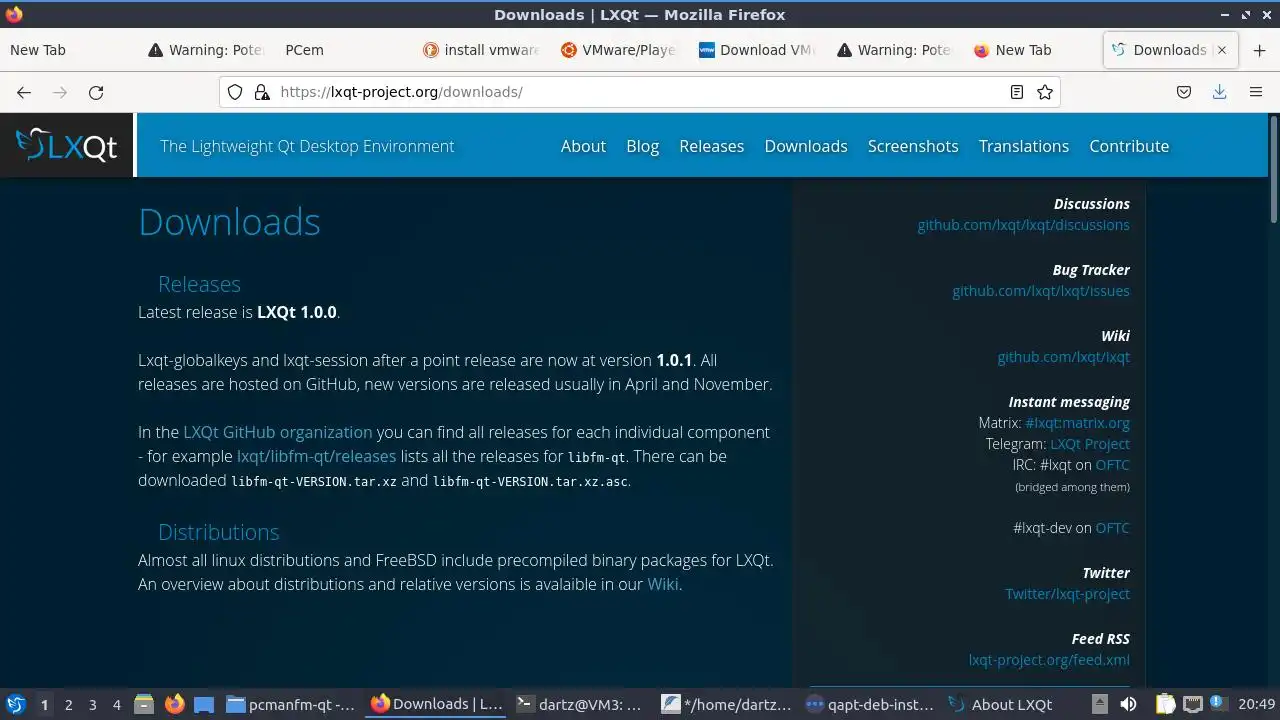
Task: Click the panel clock showing 20:49
Action: click(1257, 704)
